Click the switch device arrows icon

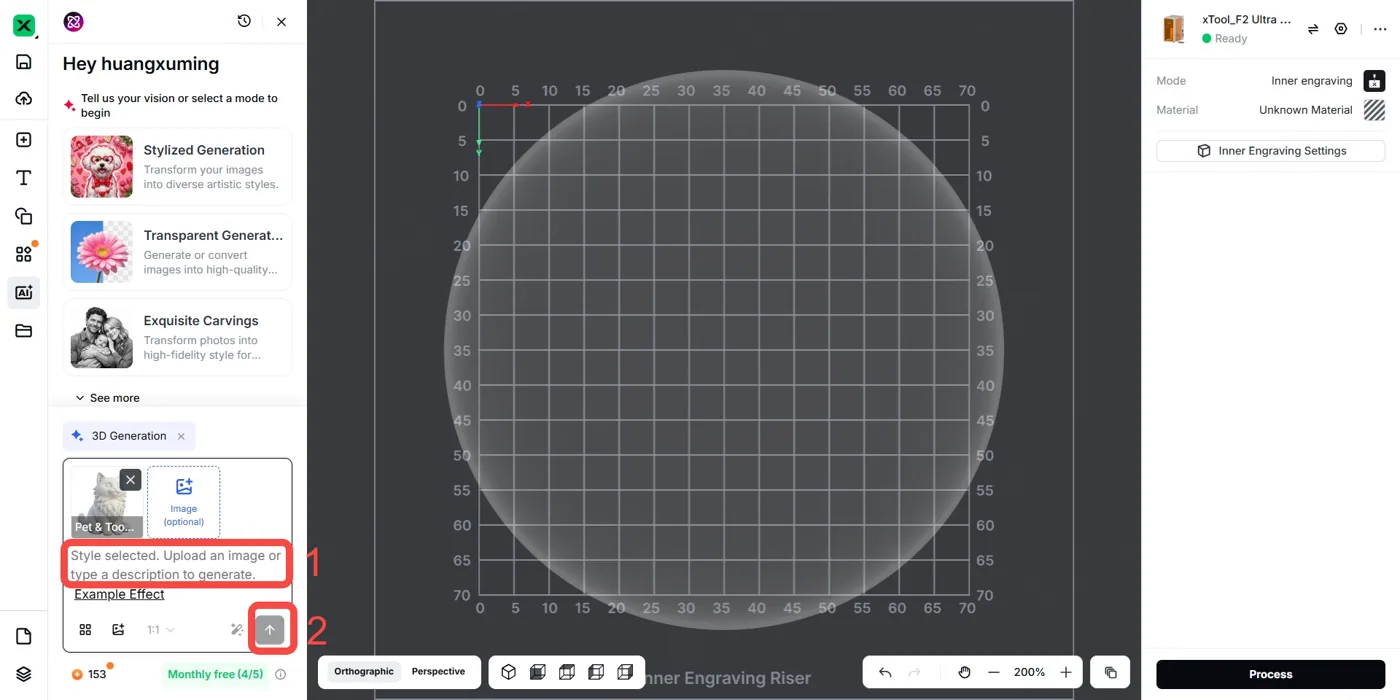[1313, 29]
